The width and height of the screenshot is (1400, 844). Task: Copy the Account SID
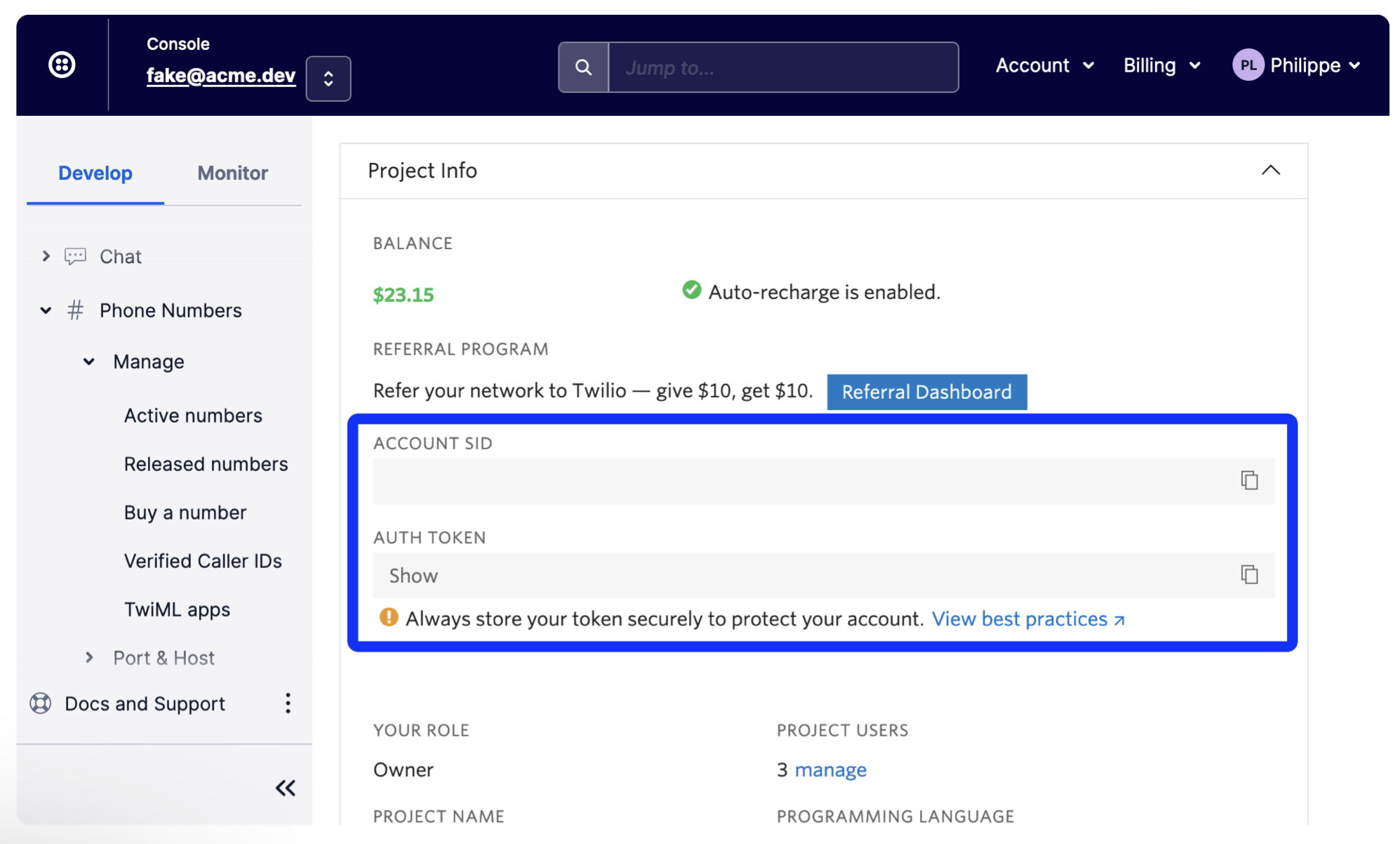1249,481
